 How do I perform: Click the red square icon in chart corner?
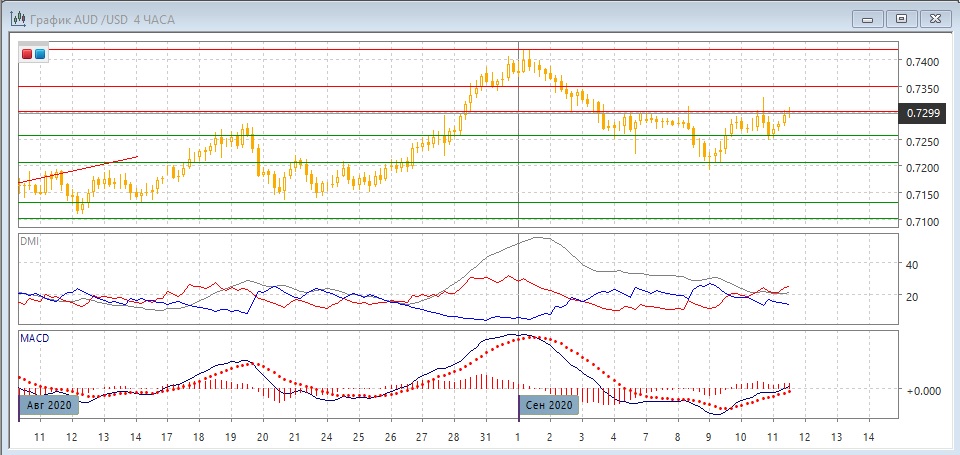click(x=27, y=54)
